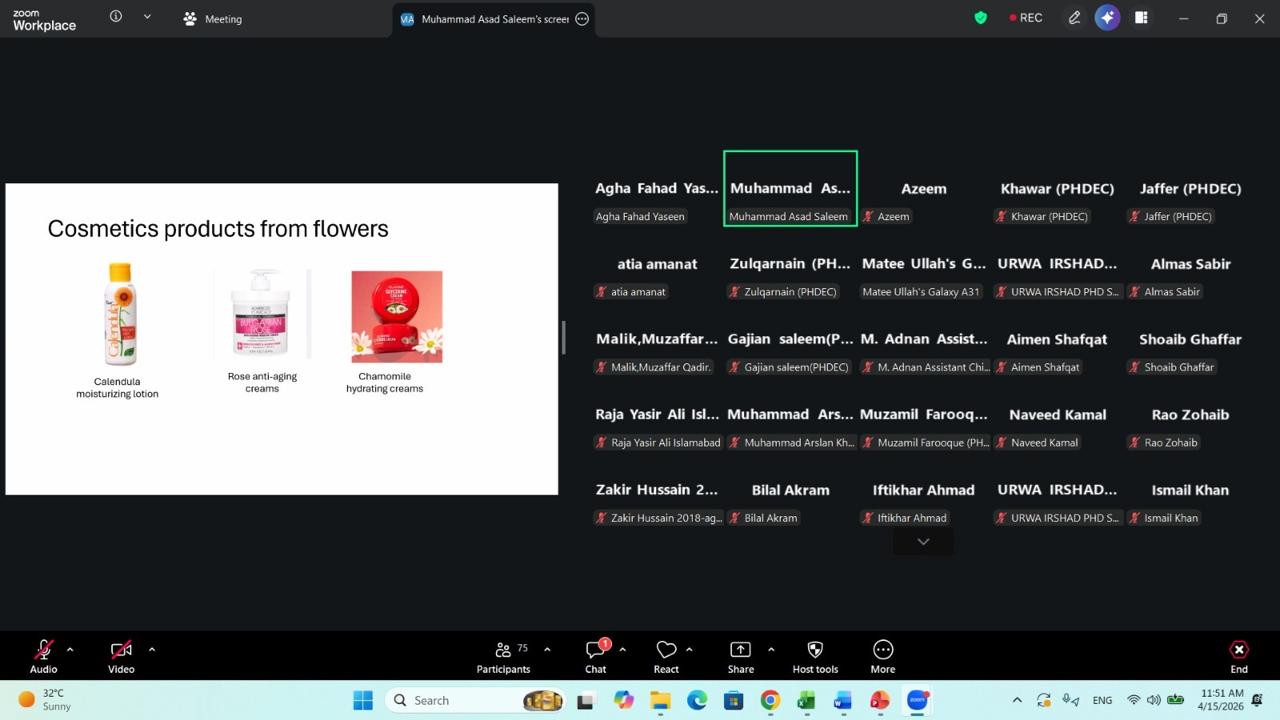Click the Share screen icon

[x=740, y=656]
